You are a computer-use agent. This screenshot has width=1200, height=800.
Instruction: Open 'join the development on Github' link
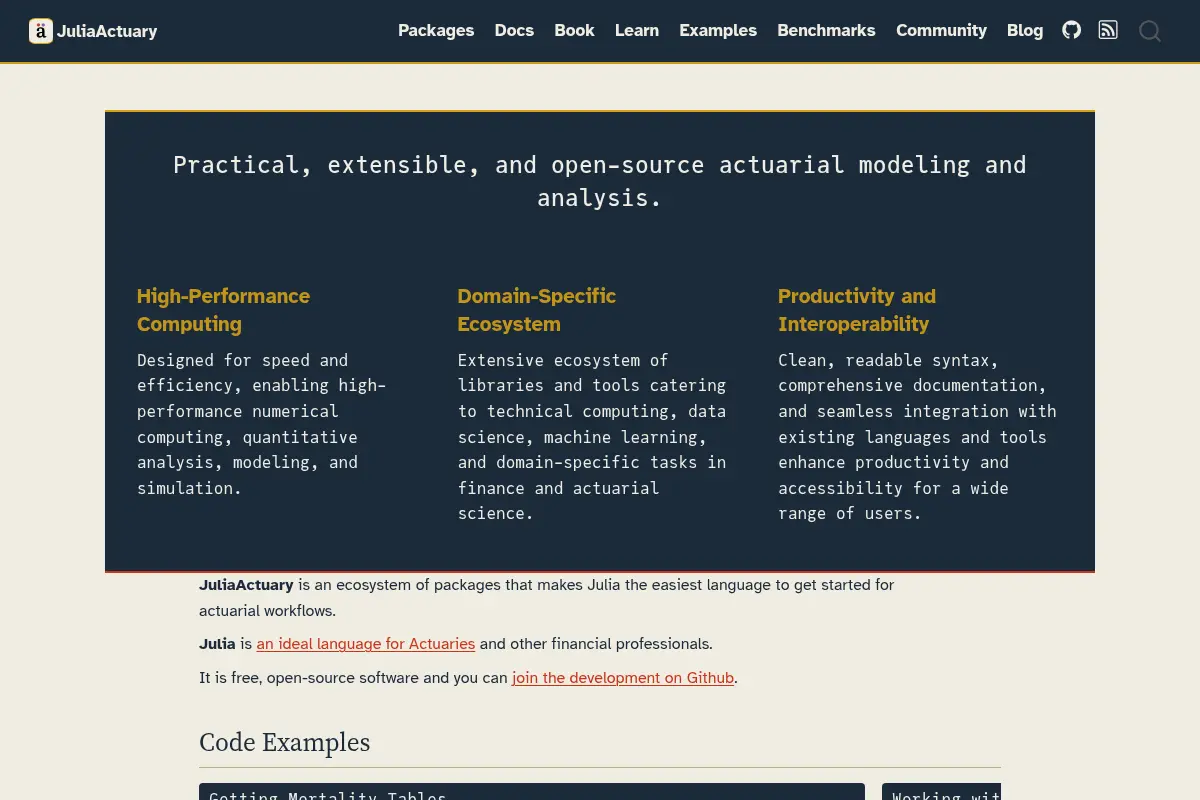click(x=623, y=678)
